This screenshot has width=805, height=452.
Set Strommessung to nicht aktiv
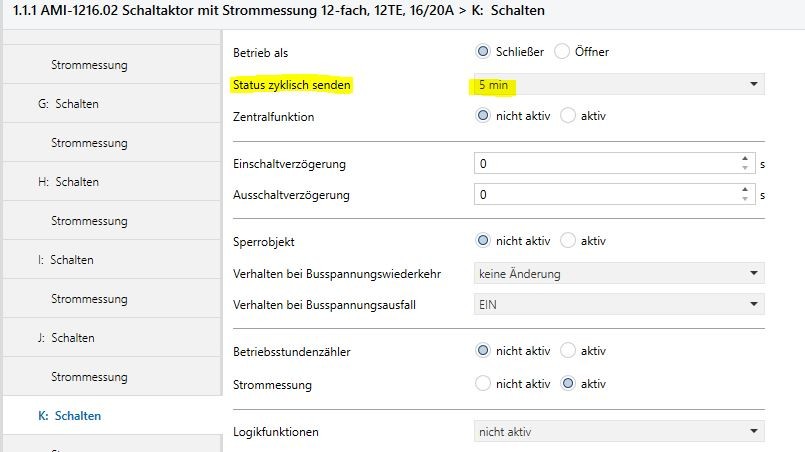pyautogui.click(x=484, y=383)
